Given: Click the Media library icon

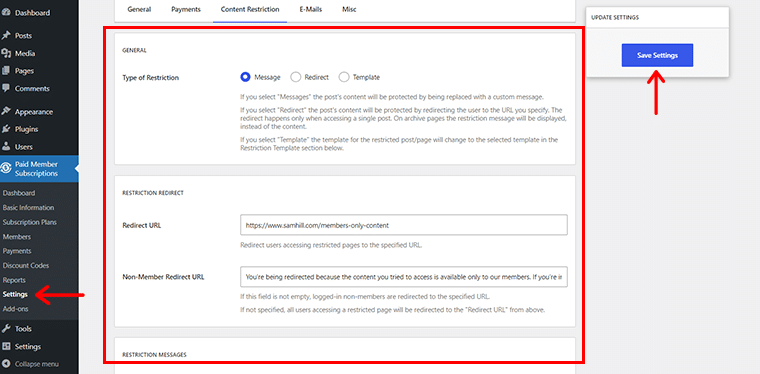Looking at the screenshot, I should [x=5, y=54].
